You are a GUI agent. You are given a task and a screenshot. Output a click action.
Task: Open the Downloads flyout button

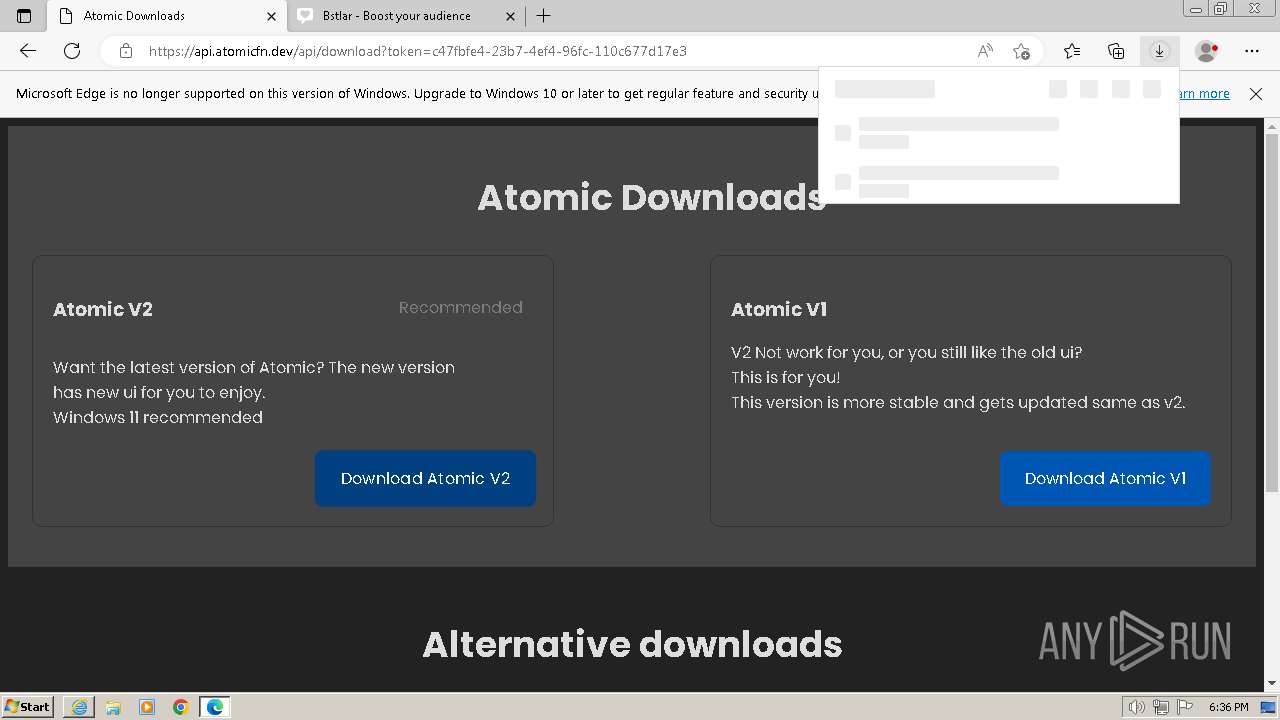point(1159,51)
